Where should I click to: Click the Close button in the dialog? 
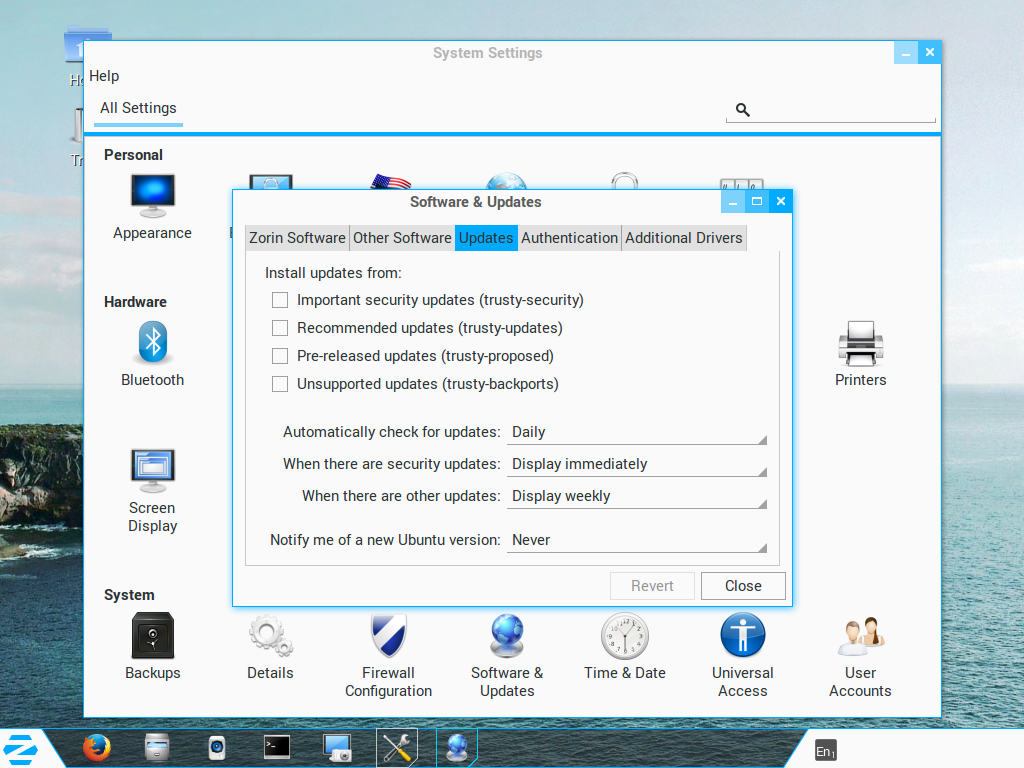[743, 586]
